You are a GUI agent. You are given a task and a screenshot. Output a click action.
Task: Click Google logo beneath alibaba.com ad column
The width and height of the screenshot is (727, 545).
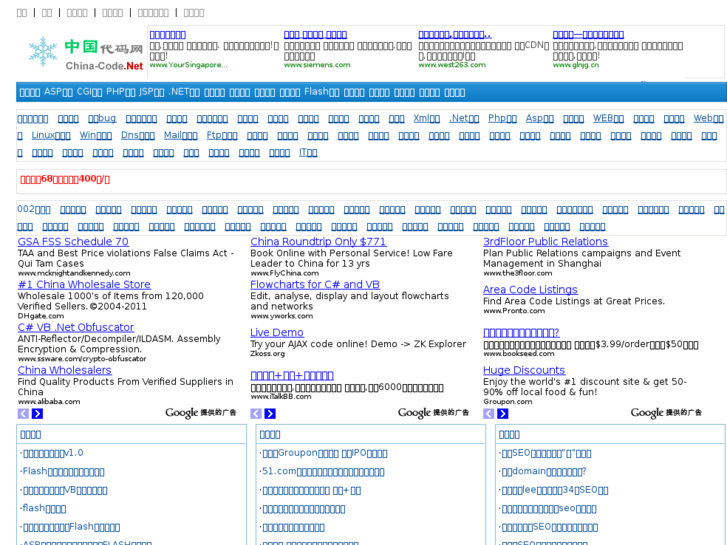tap(182, 413)
